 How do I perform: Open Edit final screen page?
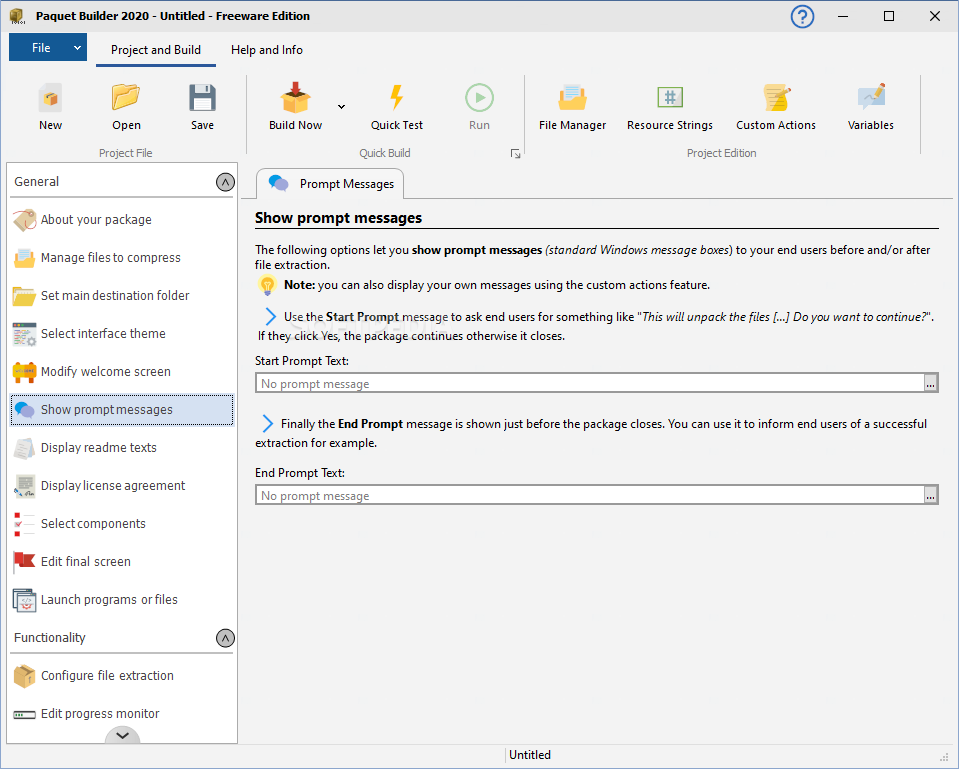(122, 561)
